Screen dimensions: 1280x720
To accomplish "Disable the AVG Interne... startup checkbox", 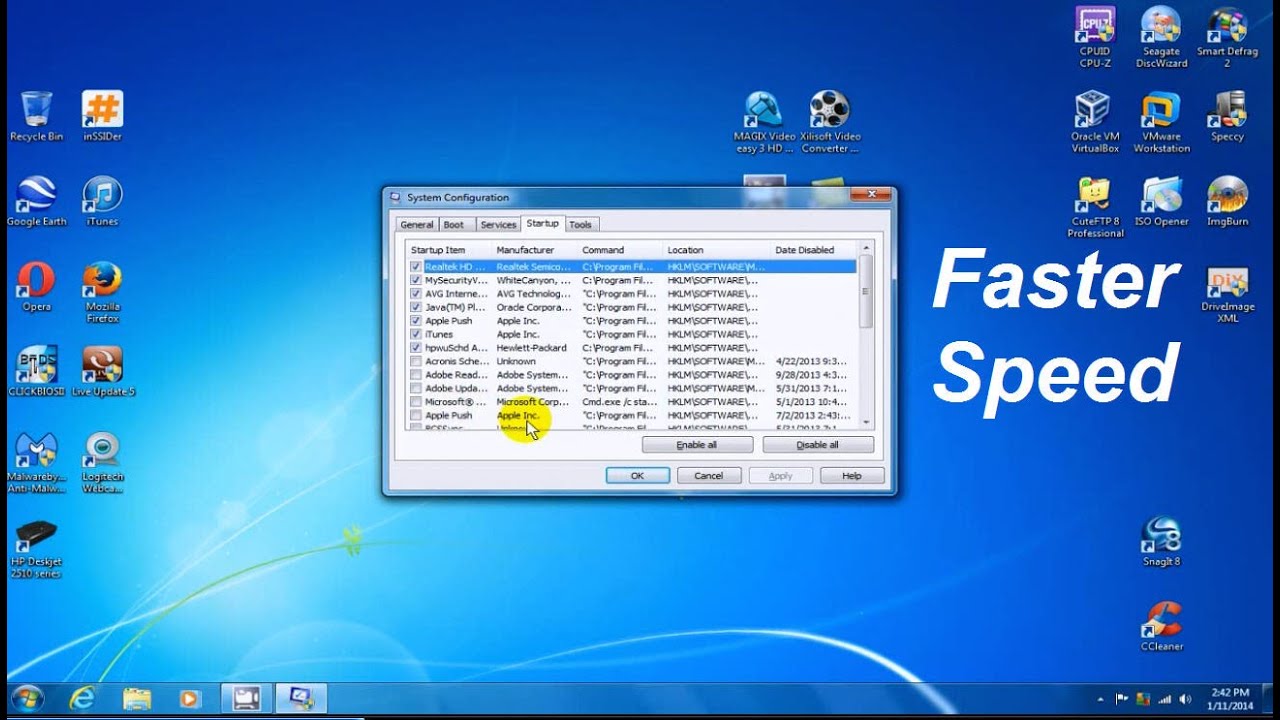I will (x=416, y=294).
